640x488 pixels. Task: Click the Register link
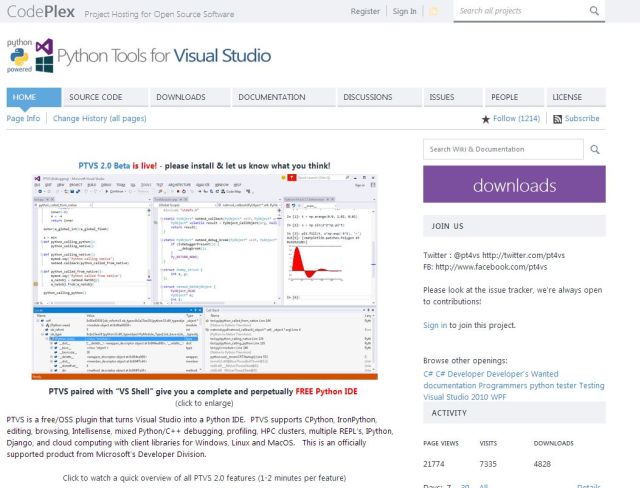click(365, 11)
